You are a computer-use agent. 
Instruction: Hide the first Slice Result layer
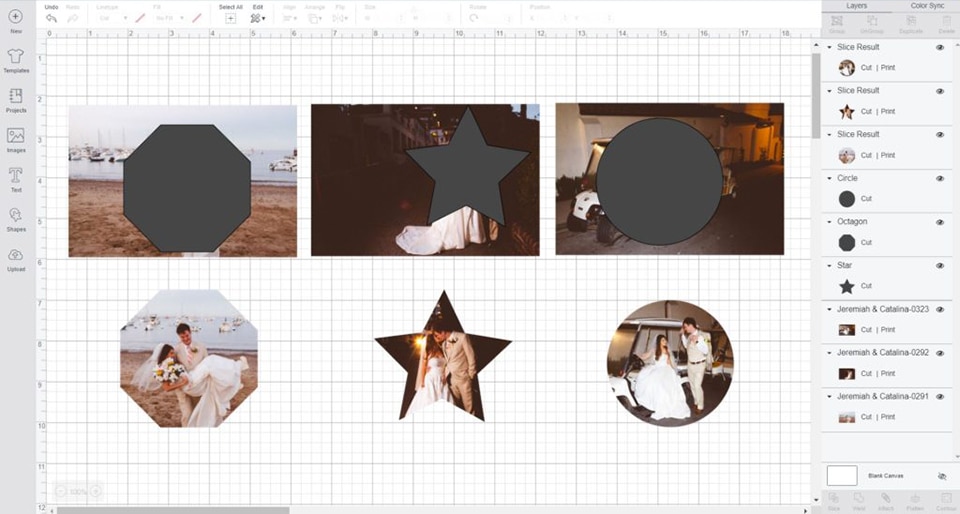point(940,47)
